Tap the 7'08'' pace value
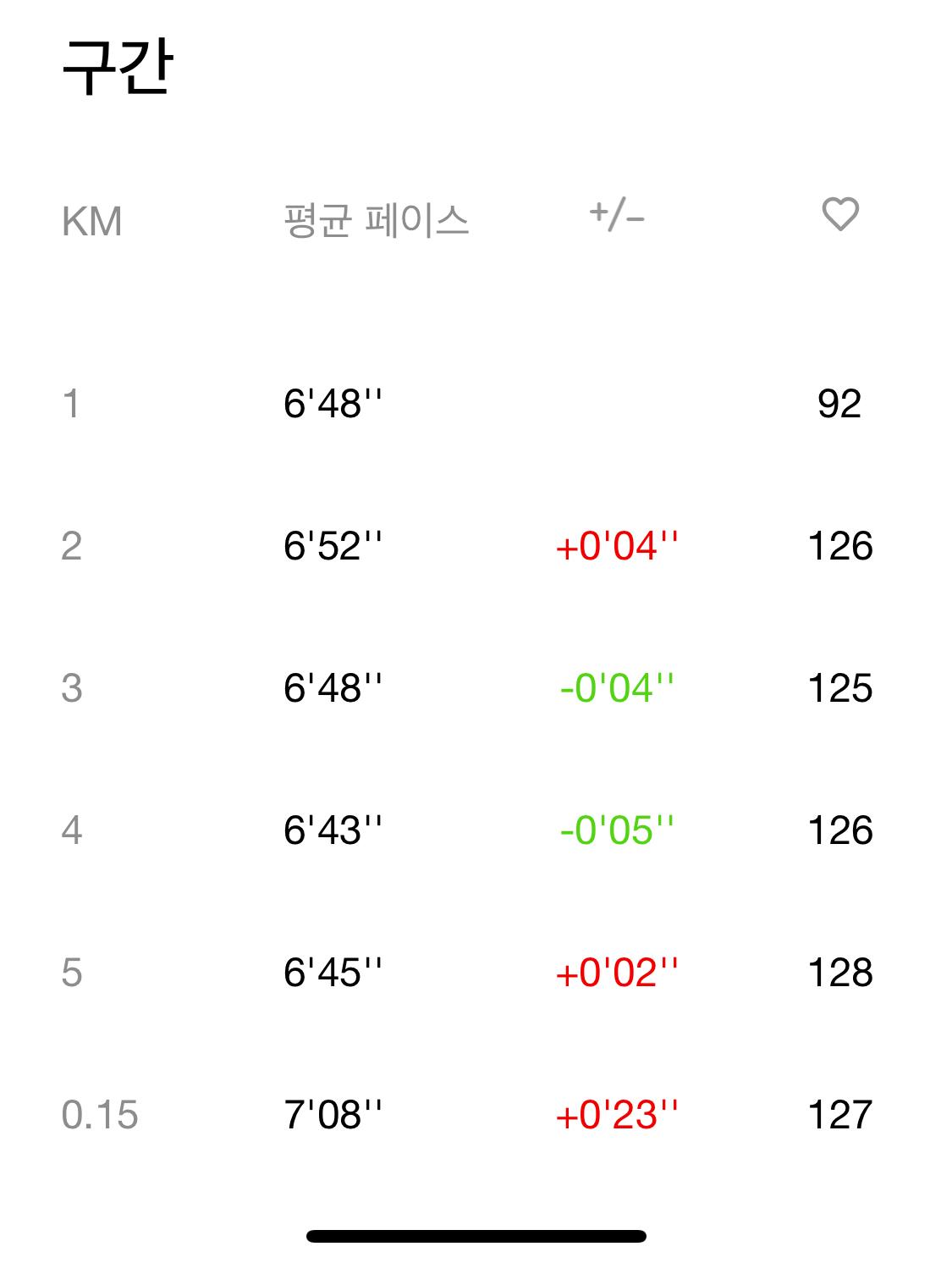This screenshot has width=952, height=1263. (333, 1115)
